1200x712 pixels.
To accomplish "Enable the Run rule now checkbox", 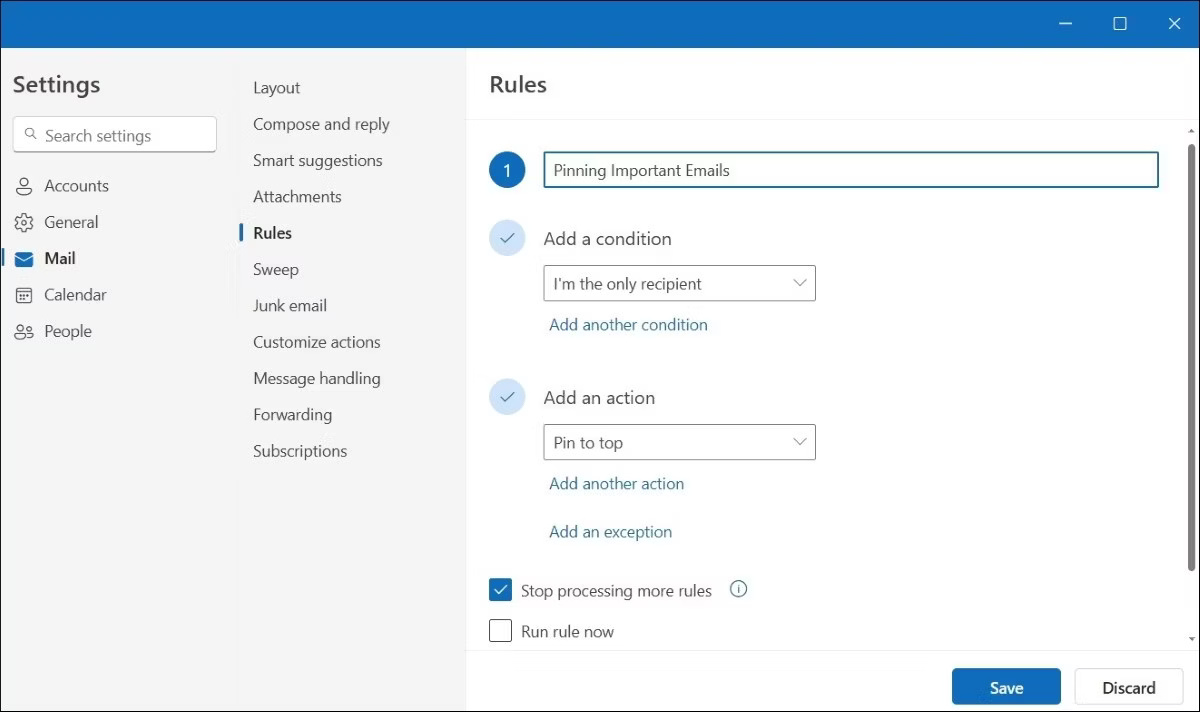I will 501,631.
